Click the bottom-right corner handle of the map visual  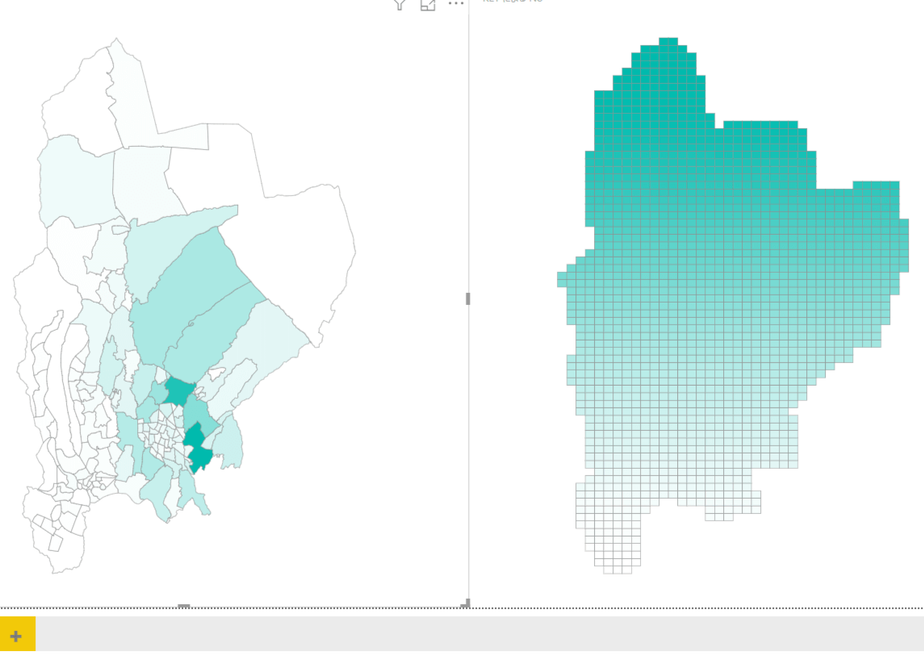(466, 603)
